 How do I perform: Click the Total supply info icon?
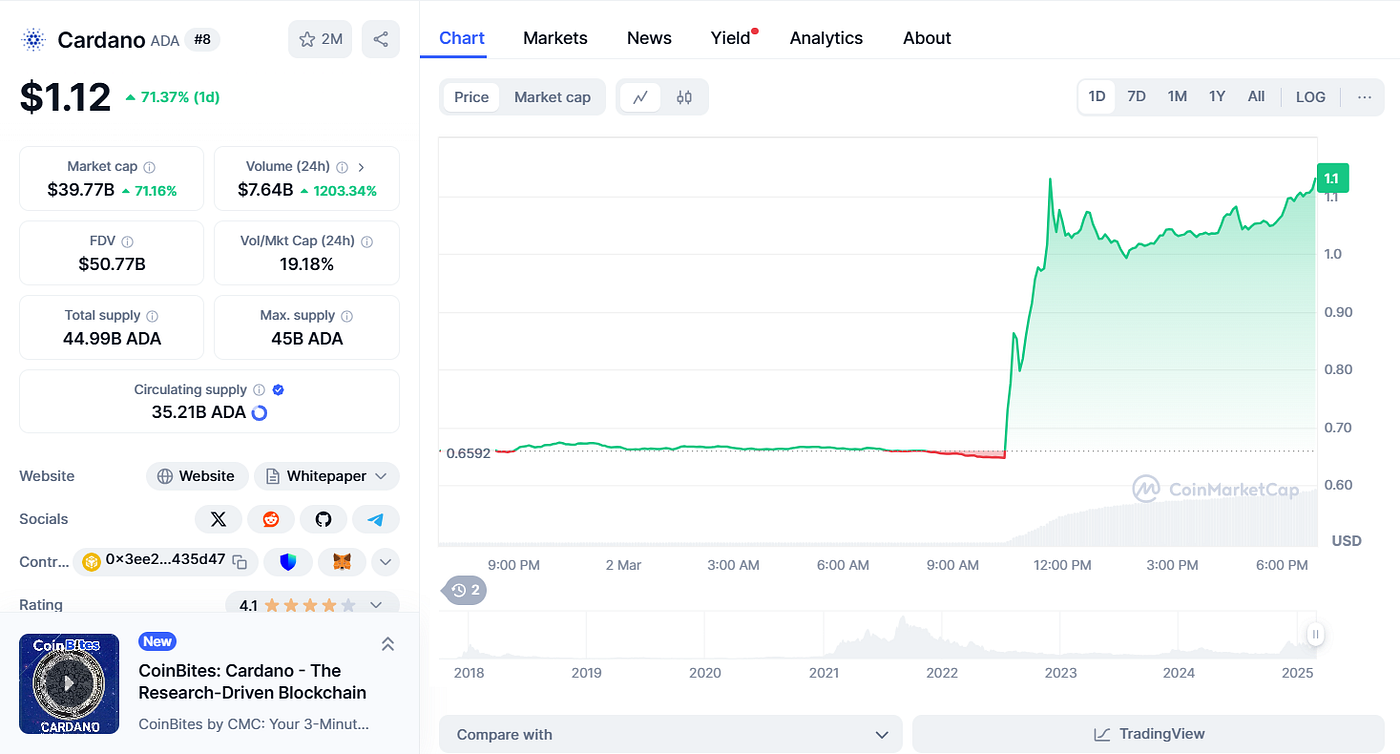click(151, 315)
